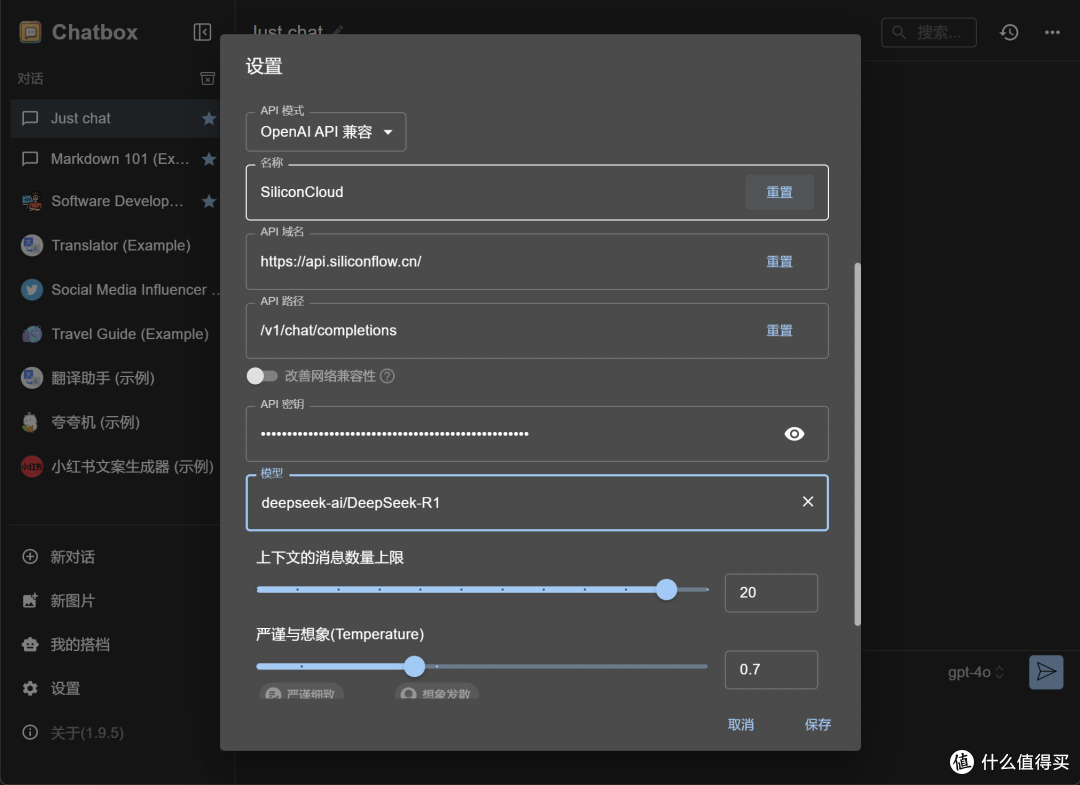Toggle the 改善网络兼容性 switch
Viewport: 1080px width, 785px height.
pyautogui.click(x=262, y=376)
